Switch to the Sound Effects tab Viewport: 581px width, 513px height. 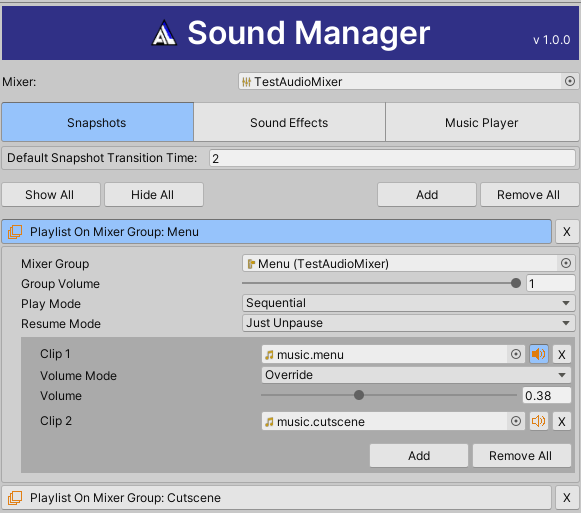click(x=289, y=122)
